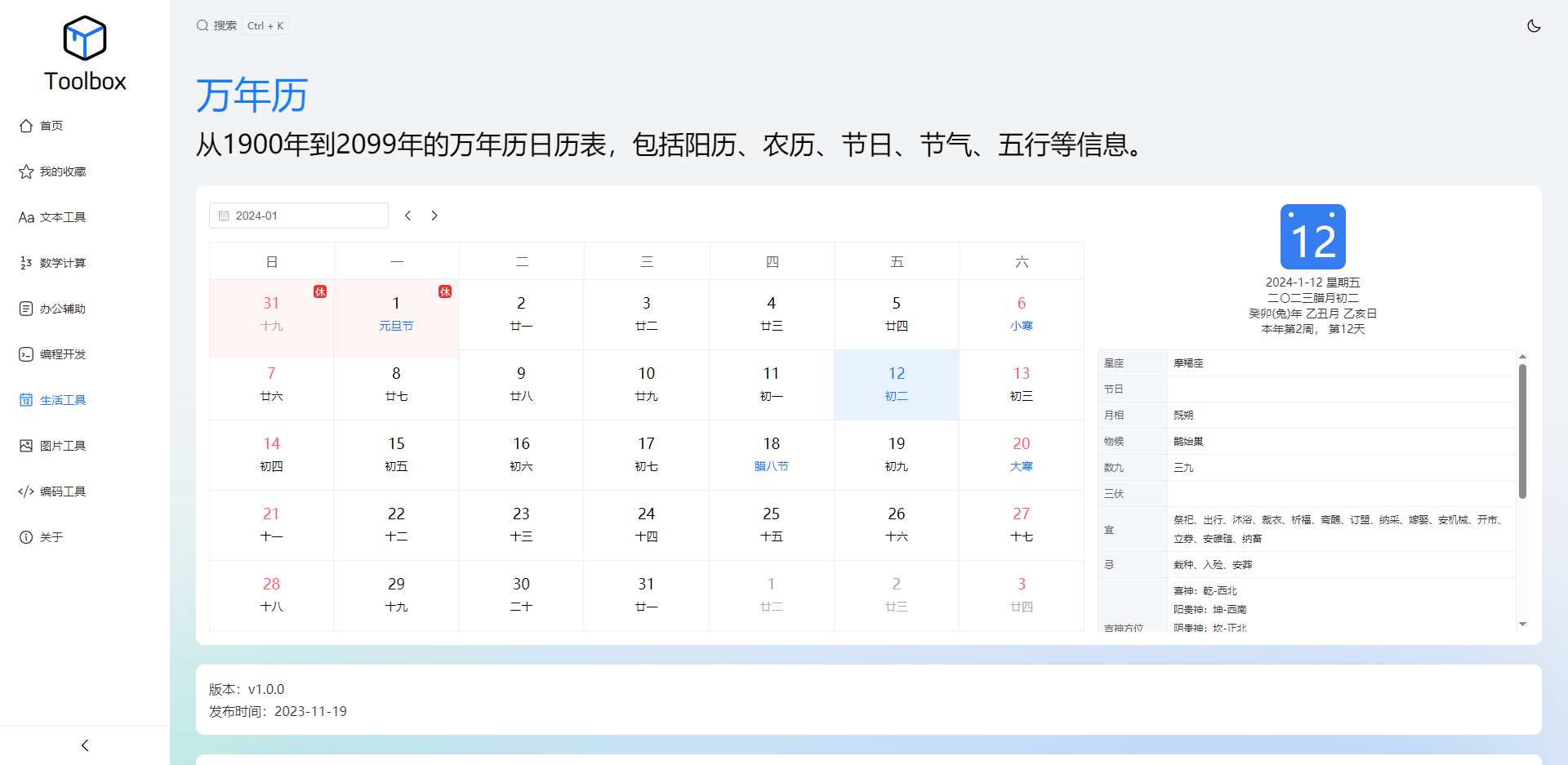Viewport: 1568px width, 765px height.
Task: Go to previous month arrow
Action: [x=408, y=216]
